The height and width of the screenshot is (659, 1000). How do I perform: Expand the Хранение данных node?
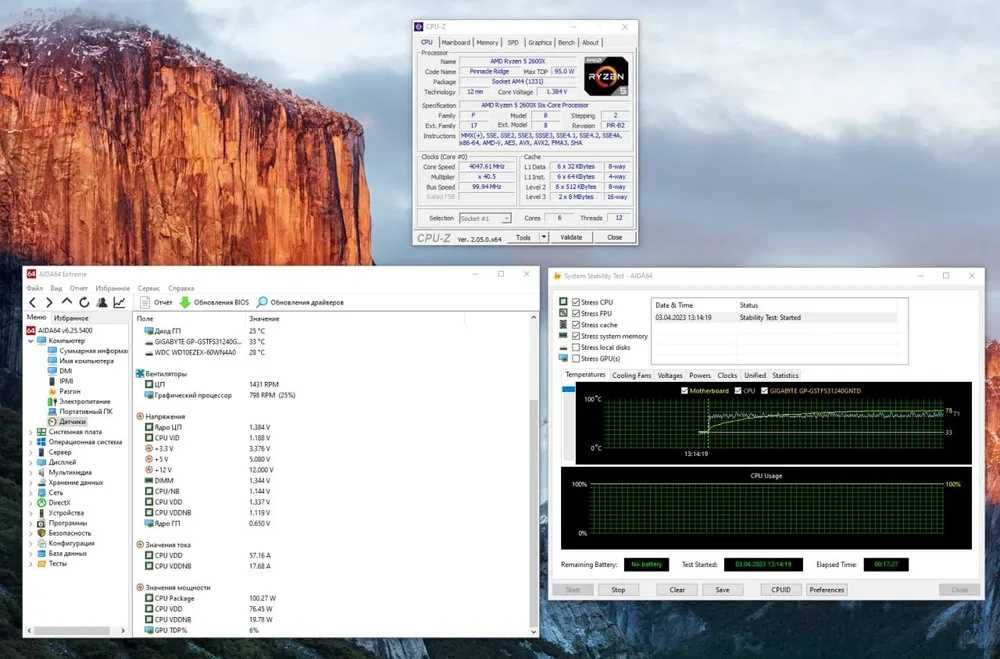[31, 483]
